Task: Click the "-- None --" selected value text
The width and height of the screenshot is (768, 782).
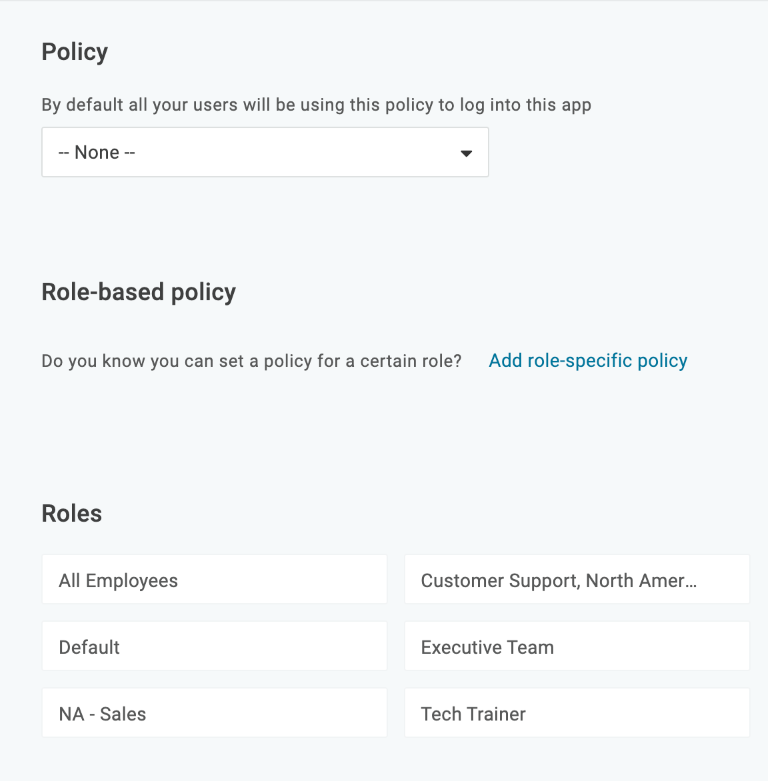Action: (97, 153)
